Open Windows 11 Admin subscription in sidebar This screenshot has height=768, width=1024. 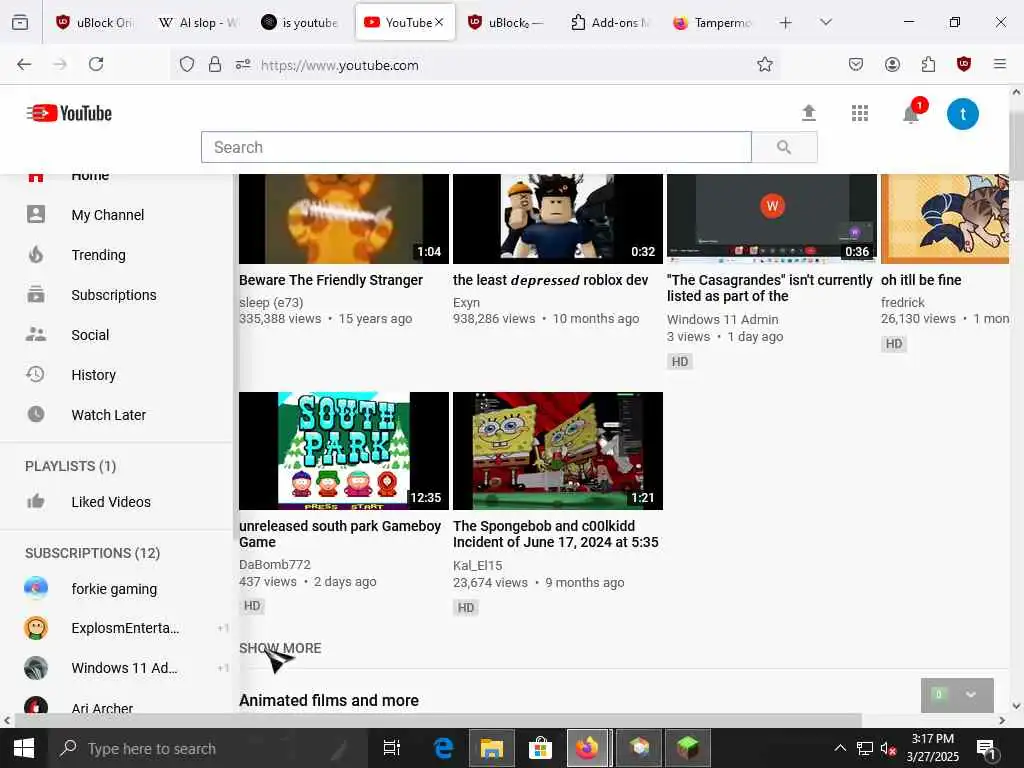pyautogui.click(x=124, y=668)
